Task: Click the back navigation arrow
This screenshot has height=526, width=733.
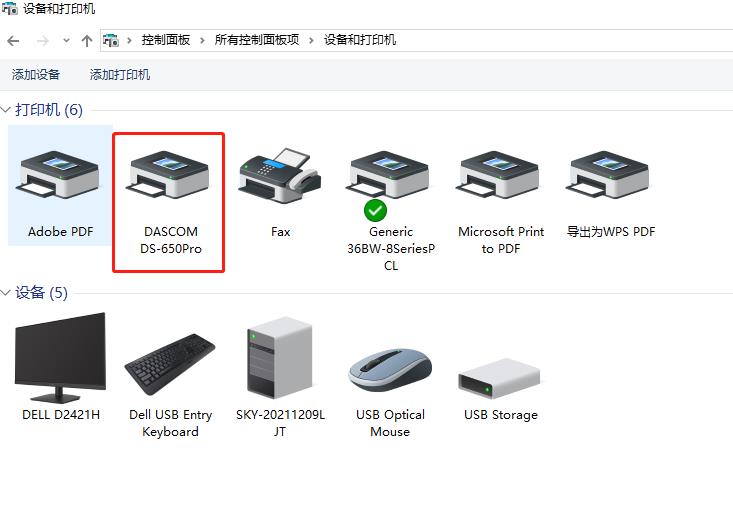Action: (13, 41)
